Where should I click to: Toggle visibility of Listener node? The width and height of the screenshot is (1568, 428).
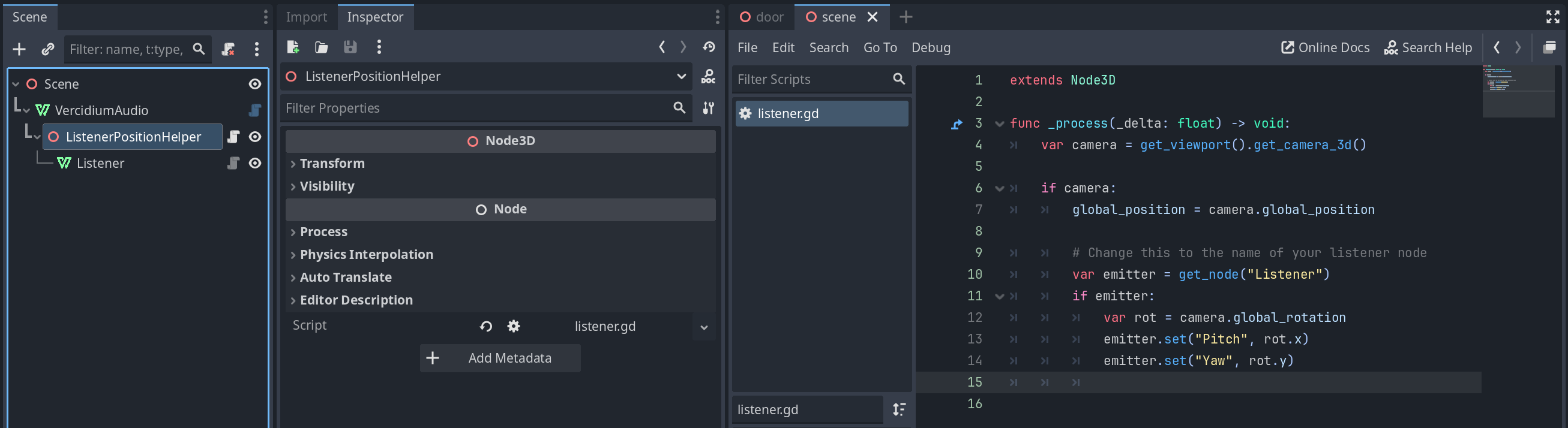(x=255, y=163)
